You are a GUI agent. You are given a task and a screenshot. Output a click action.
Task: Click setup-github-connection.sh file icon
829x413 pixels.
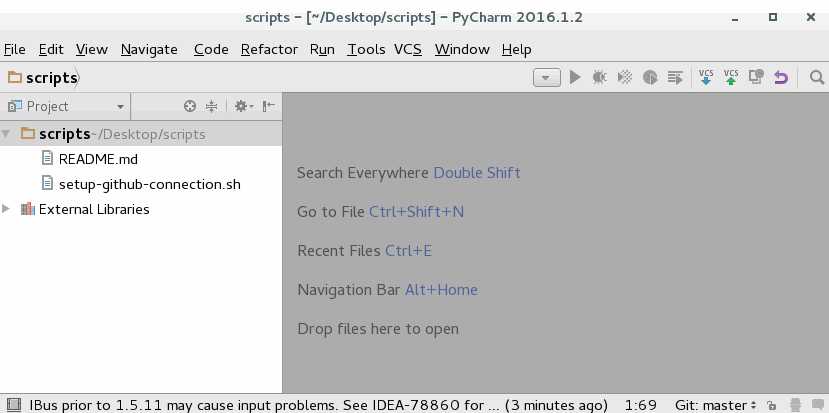pos(48,183)
